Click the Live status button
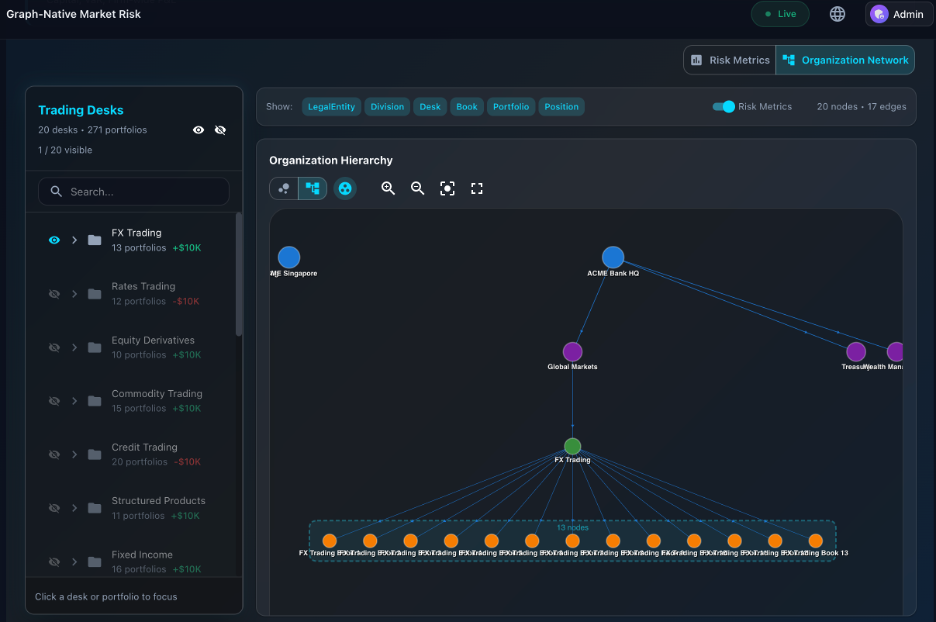This screenshot has height=622, width=936. coord(780,14)
